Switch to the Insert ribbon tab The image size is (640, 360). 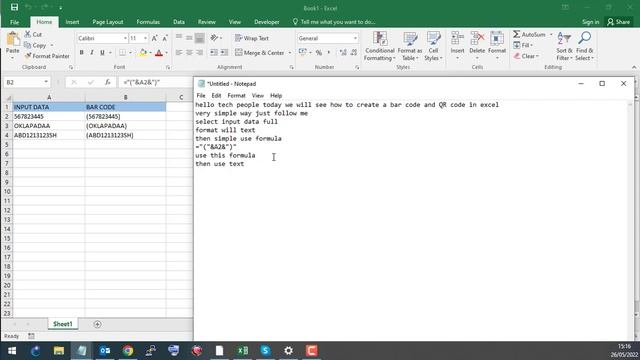tap(72, 22)
